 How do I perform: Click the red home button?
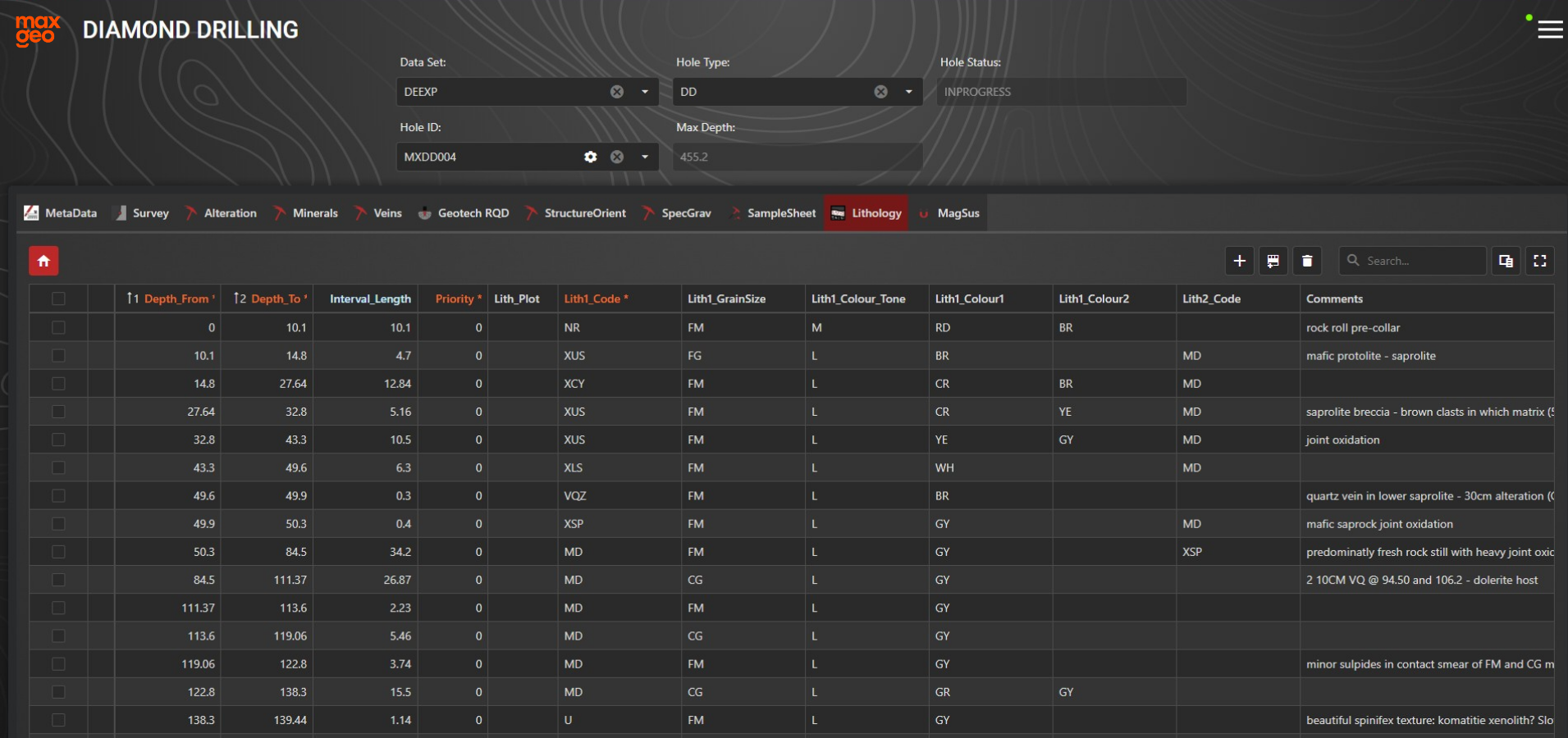coord(43,261)
